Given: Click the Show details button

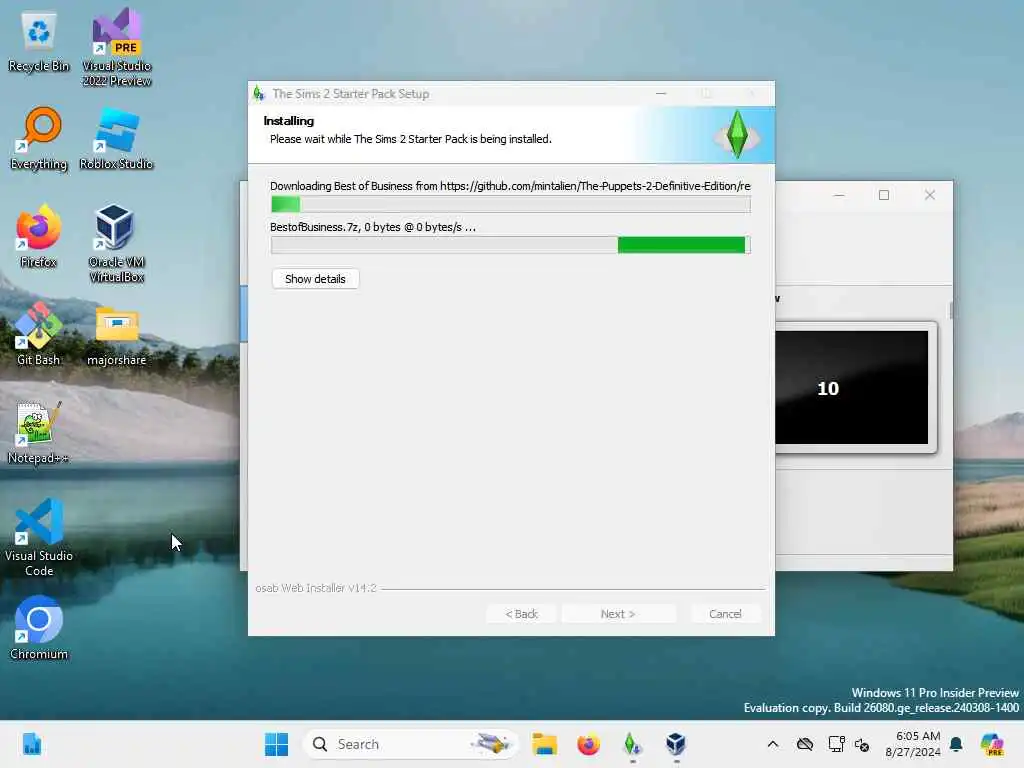Looking at the screenshot, I should (315, 279).
